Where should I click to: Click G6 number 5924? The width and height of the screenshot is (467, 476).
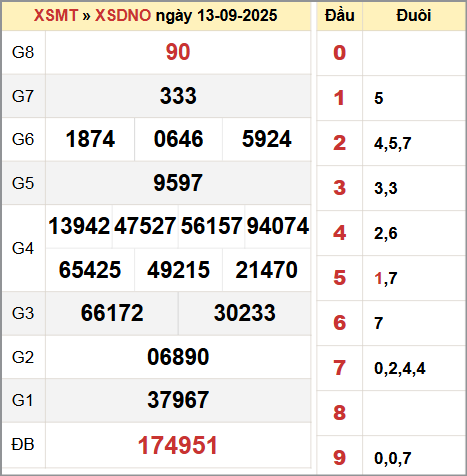267,139
